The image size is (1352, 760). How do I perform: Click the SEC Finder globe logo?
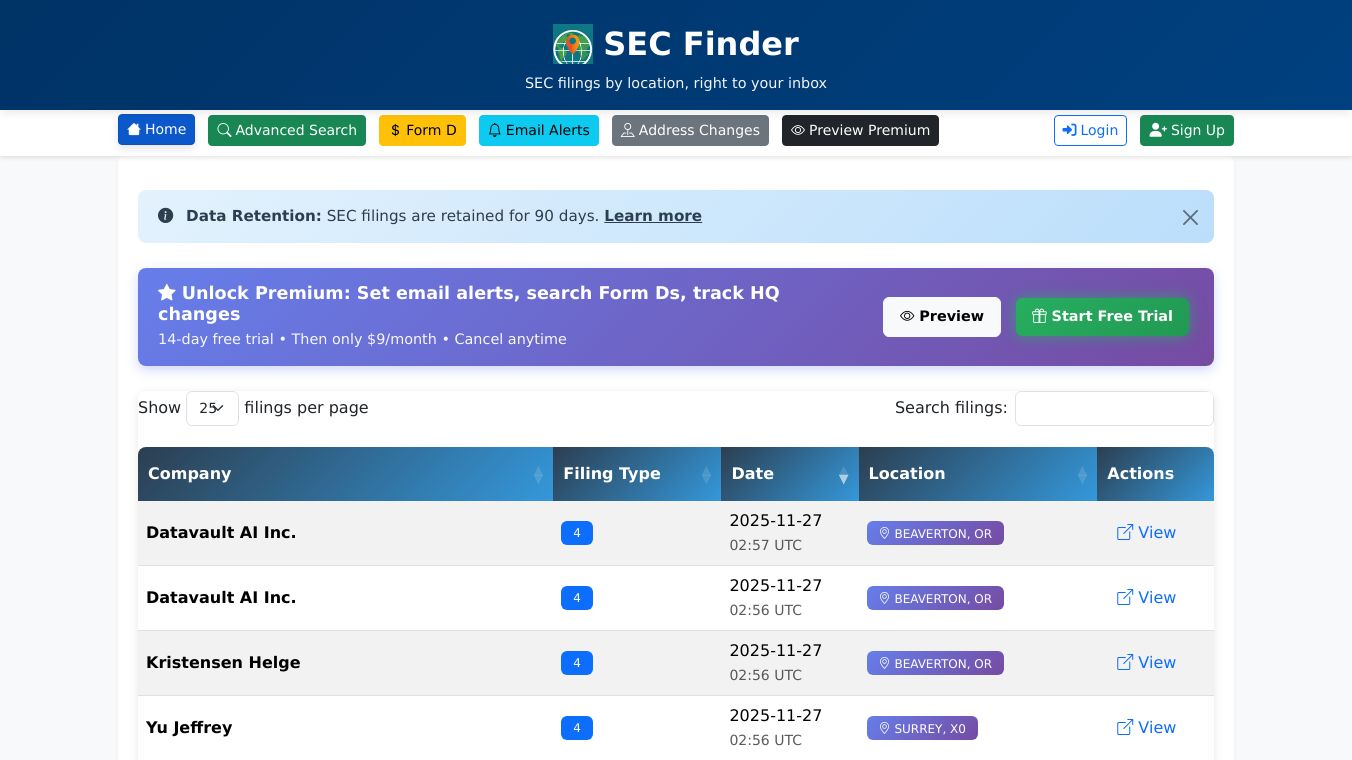coord(572,44)
